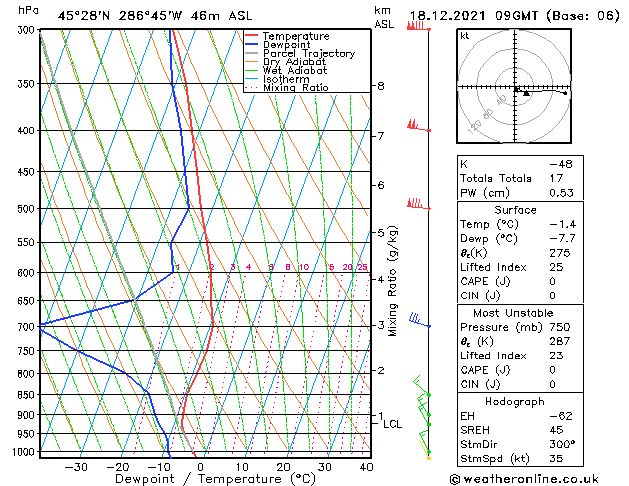Select the StmDir value 300°
The width and height of the screenshot is (629, 486).
pos(562,444)
